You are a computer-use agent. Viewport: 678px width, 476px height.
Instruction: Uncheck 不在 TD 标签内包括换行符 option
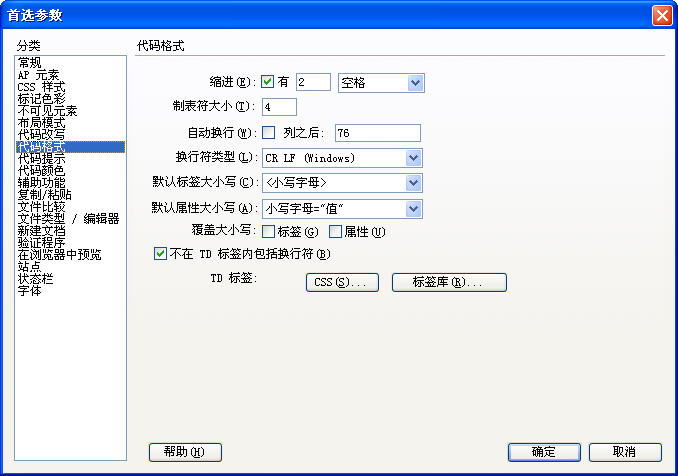[x=160, y=254]
